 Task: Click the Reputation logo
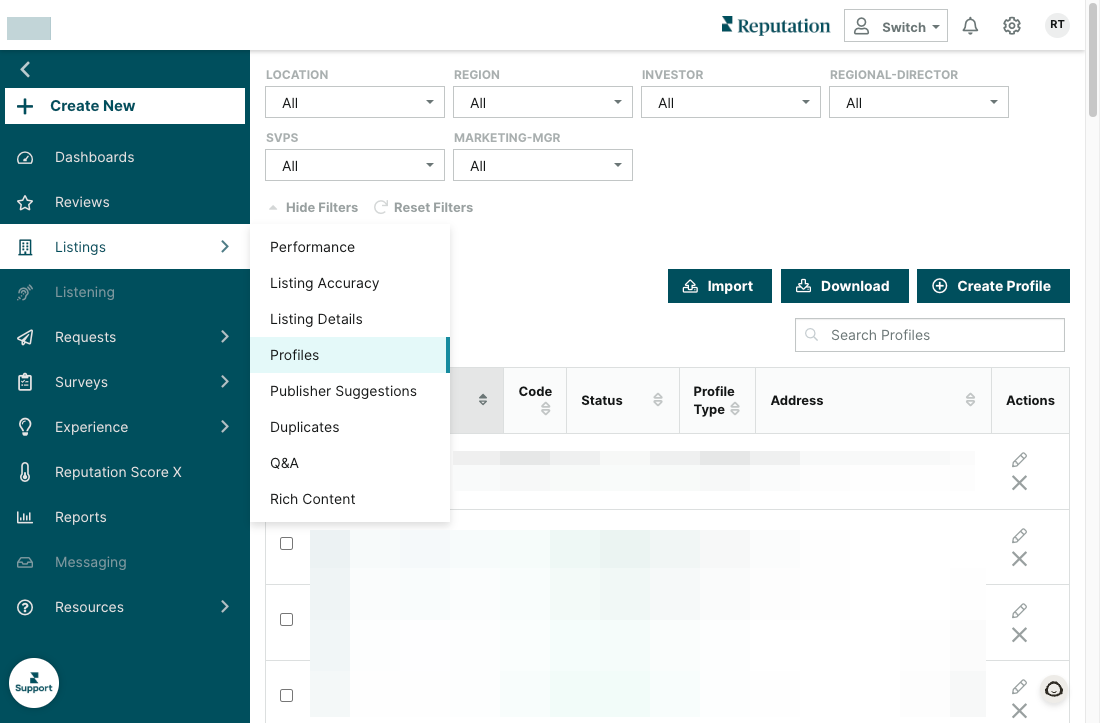pos(775,26)
